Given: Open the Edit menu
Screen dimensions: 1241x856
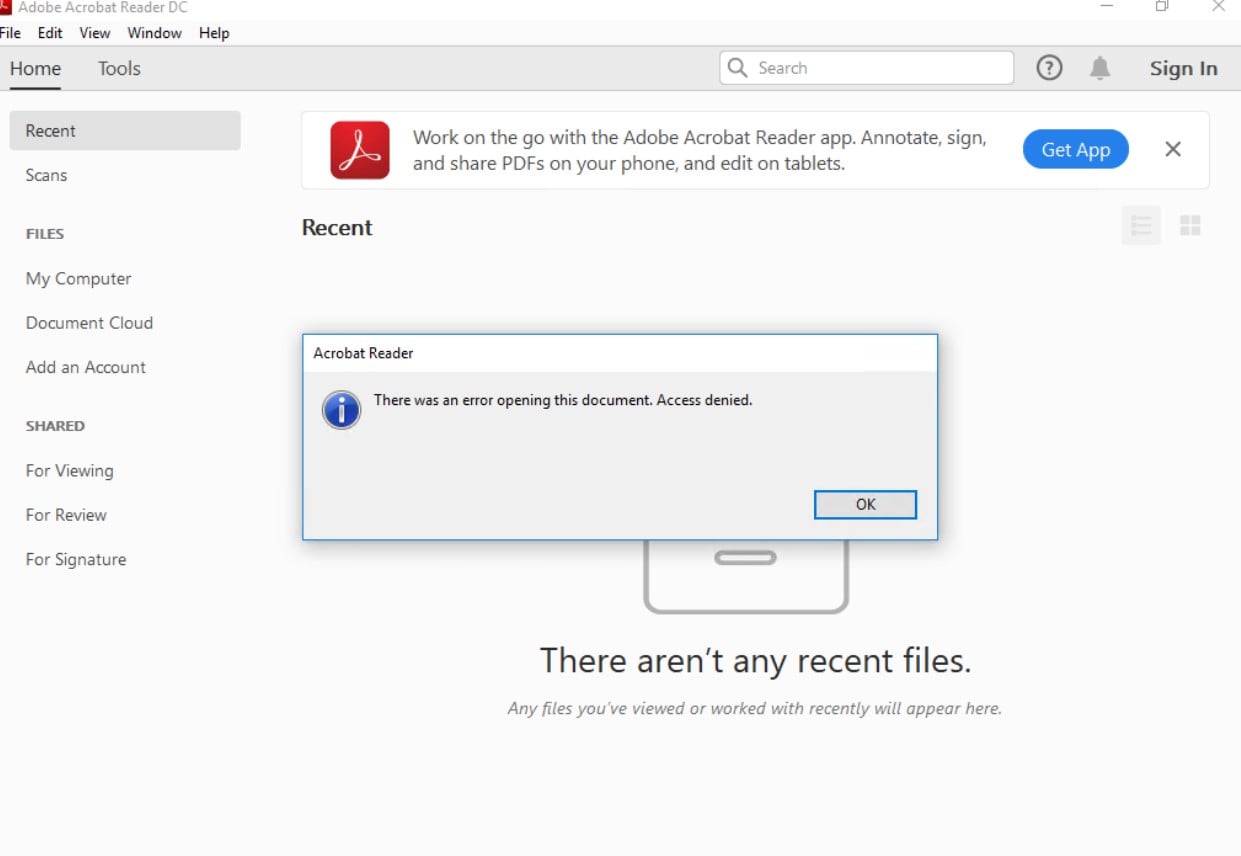Looking at the screenshot, I should pos(50,33).
